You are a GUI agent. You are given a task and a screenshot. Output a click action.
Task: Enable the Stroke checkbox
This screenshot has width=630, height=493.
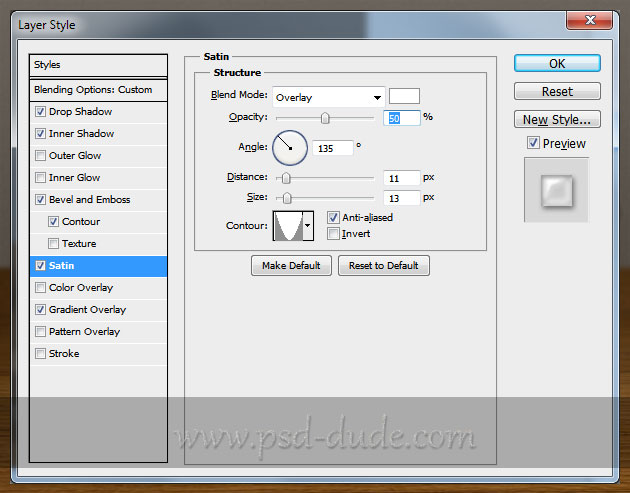(40, 354)
